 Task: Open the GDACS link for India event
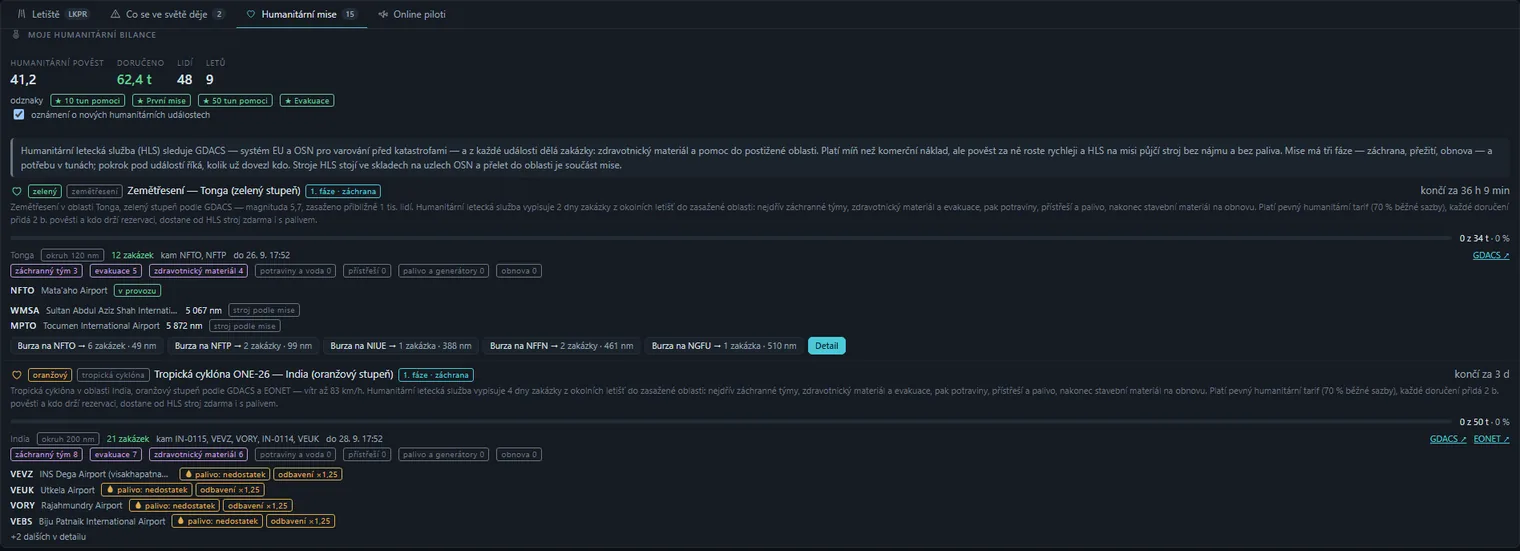click(1448, 439)
